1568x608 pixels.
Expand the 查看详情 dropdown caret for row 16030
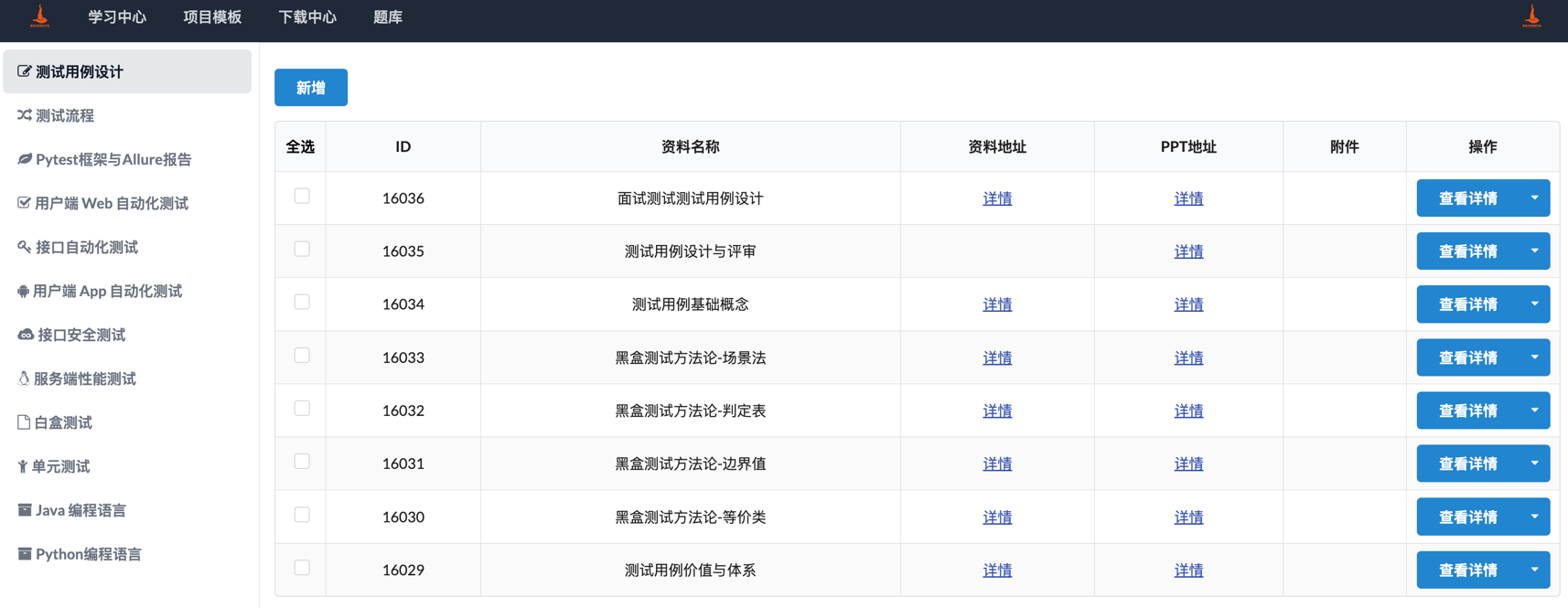[1534, 517]
